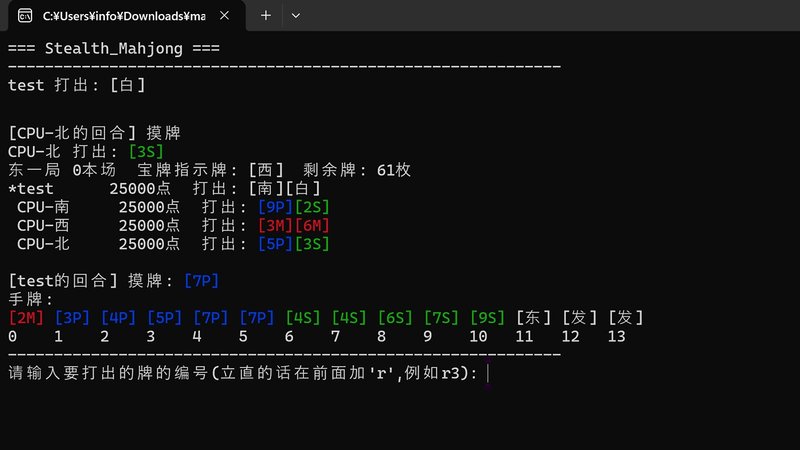Click tile index number 10
This screenshot has height=450, width=800.
click(x=478, y=337)
